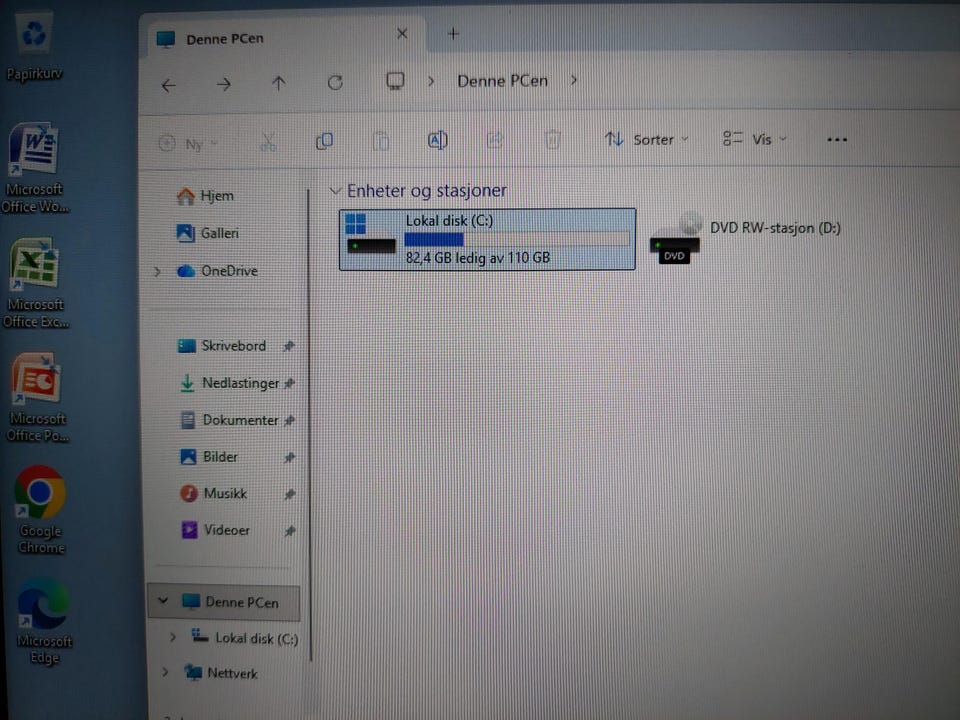This screenshot has width=960, height=720.
Task: Open the Bilder quick access folder
Action: (x=209, y=457)
